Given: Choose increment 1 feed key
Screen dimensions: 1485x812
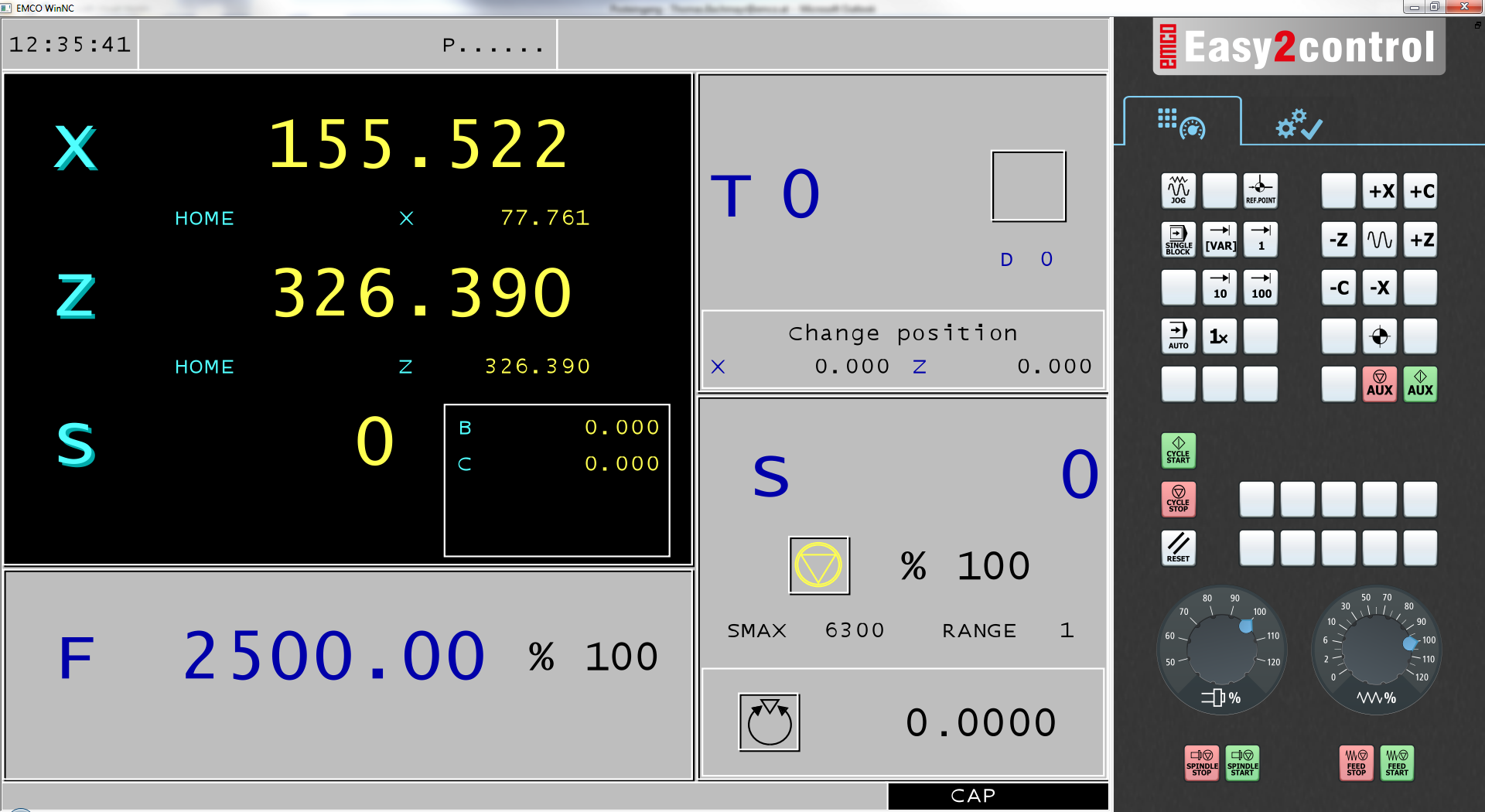Looking at the screenshot, I should point(1261,239).
